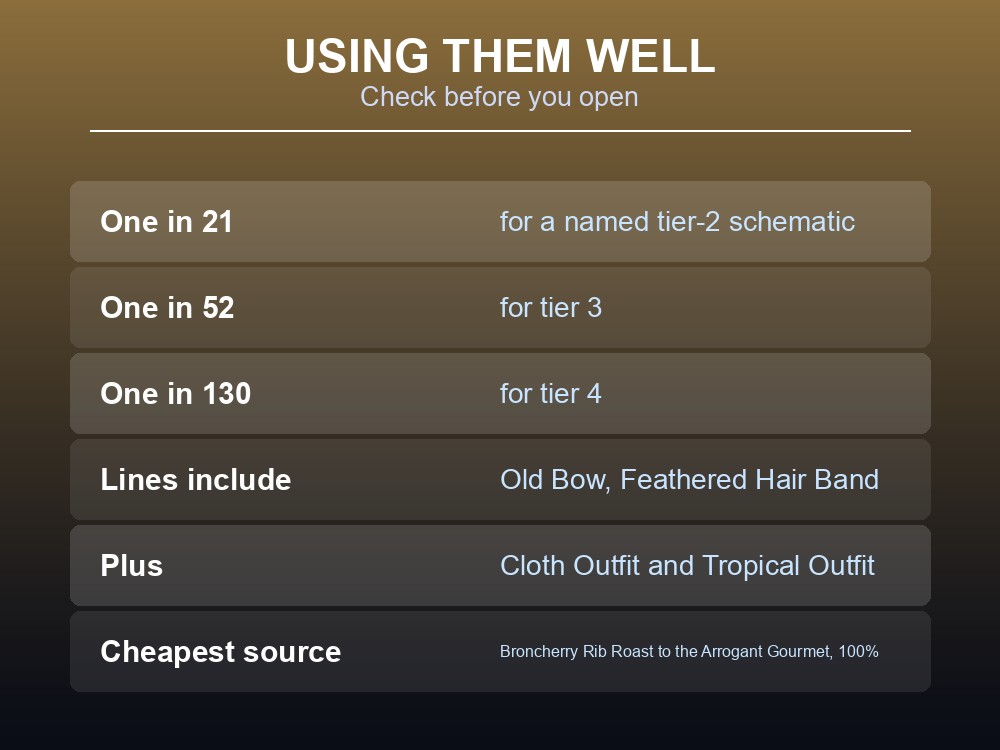
Task: Click the USING THEM WELL title
Action: (500, 56)
